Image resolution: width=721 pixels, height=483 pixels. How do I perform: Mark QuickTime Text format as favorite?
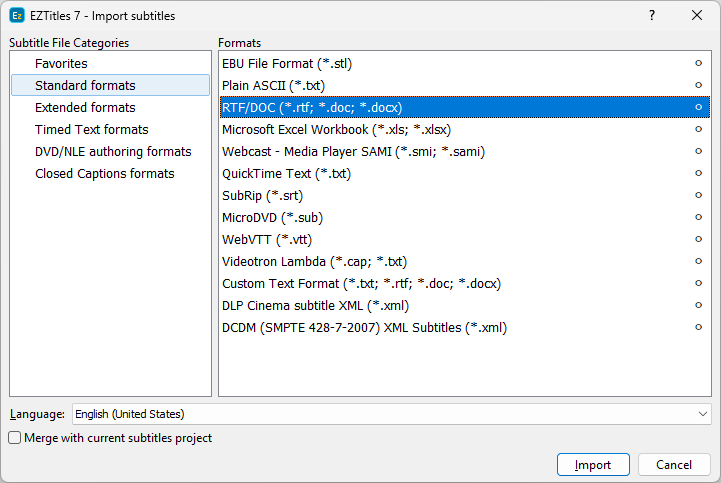coord(698,173)
